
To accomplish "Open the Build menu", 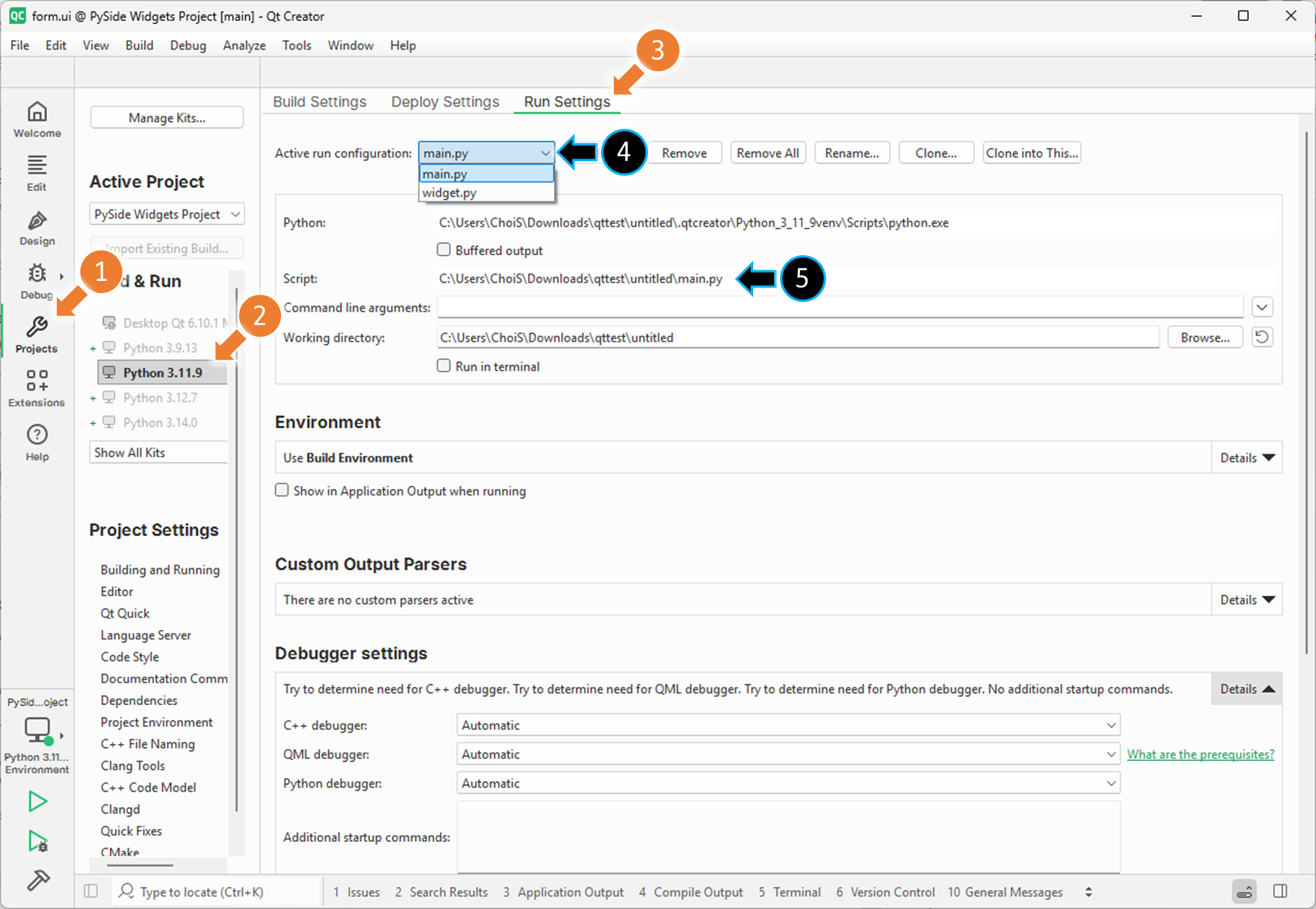I will pos(139,45).
